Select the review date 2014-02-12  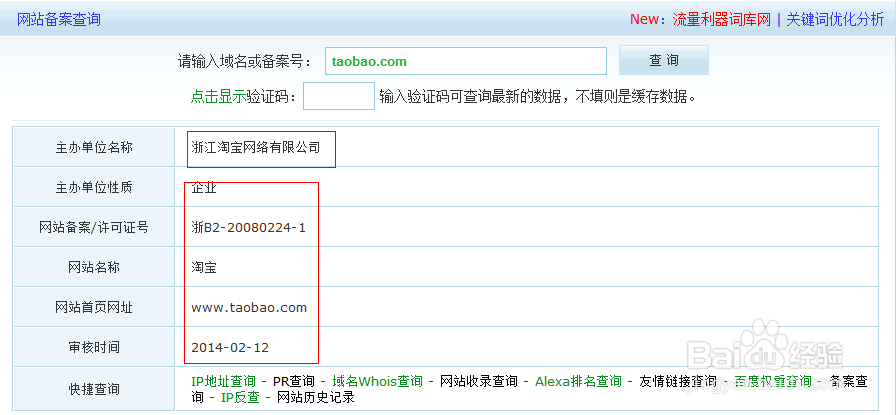[x=230, y=347]
